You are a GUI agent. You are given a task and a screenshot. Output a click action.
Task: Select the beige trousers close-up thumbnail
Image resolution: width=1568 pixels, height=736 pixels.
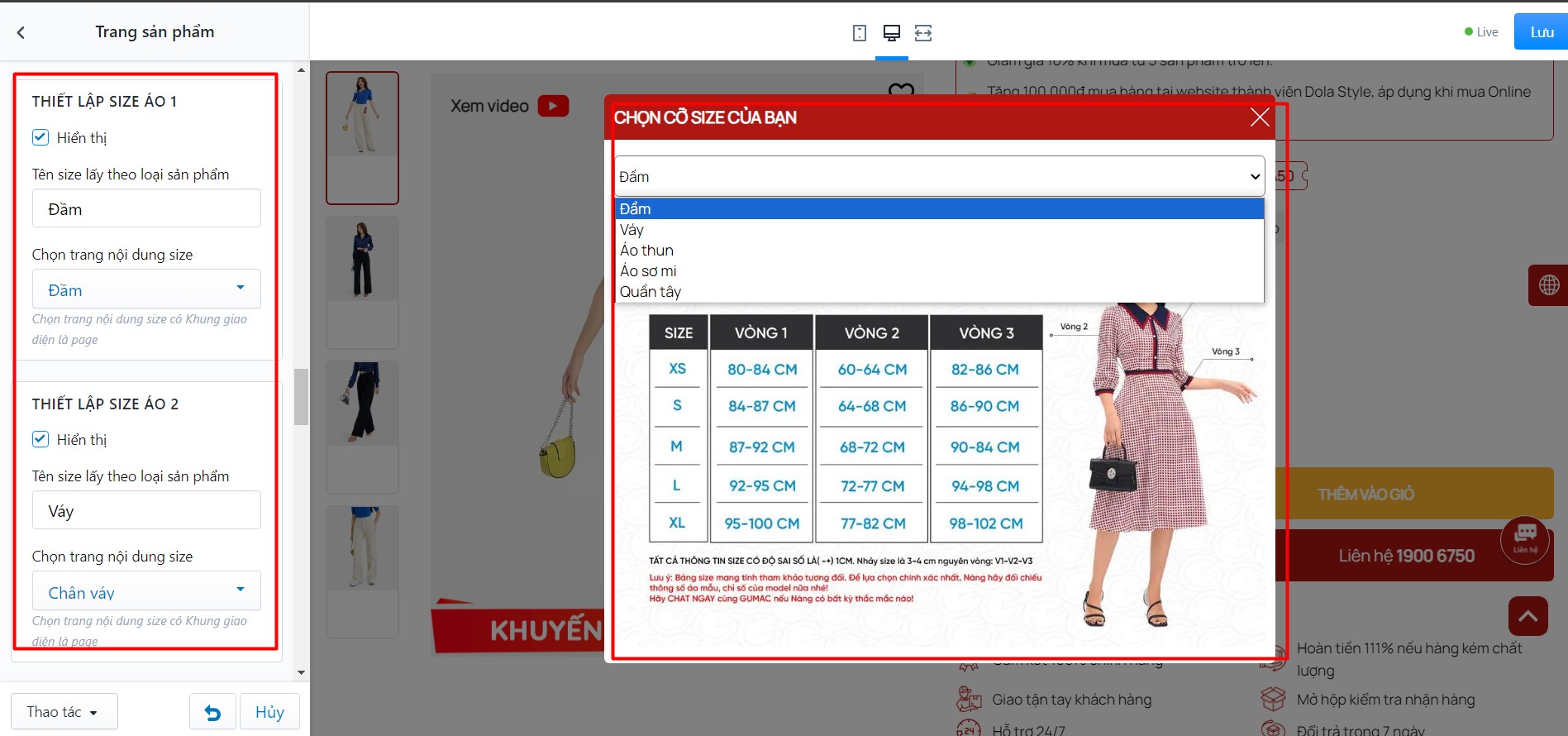pyautogui.click(x=362, y=571)
